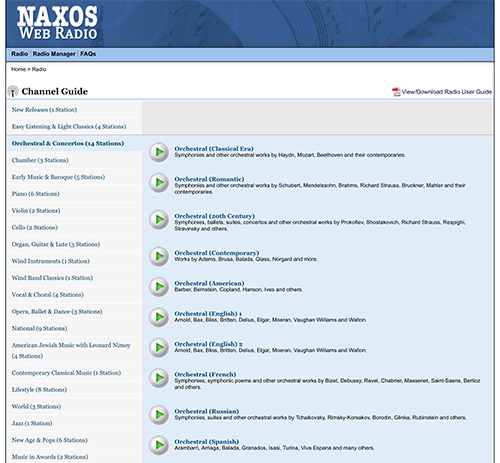Open Orchestral (Romantic) title link

(209, 179)
